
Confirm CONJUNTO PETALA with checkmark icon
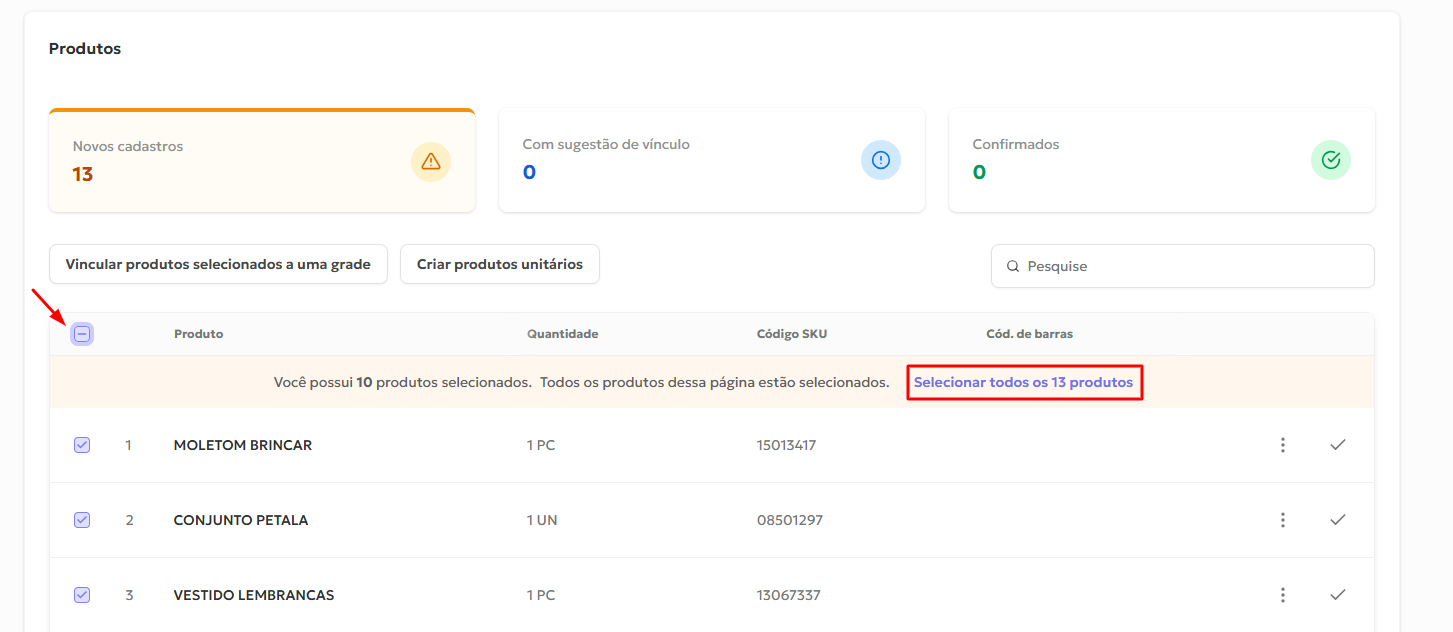1337,520
